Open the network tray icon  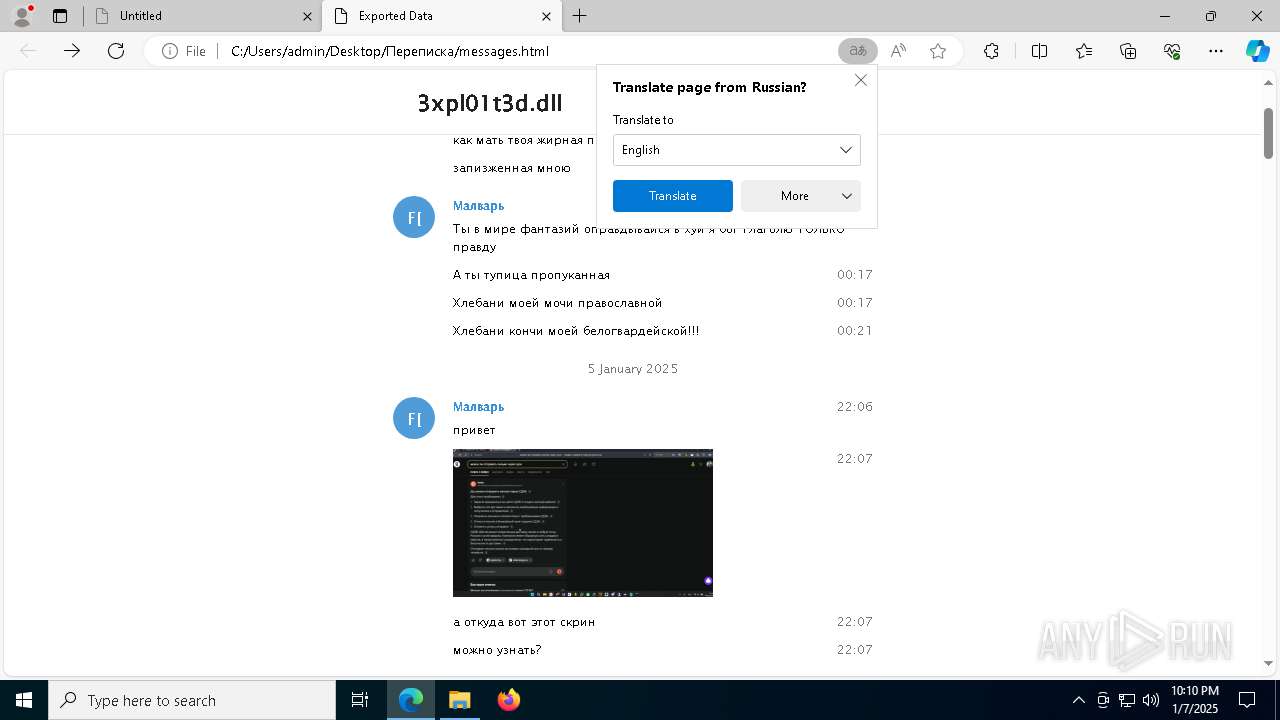pyautogui.click(x=1127, y=700)
